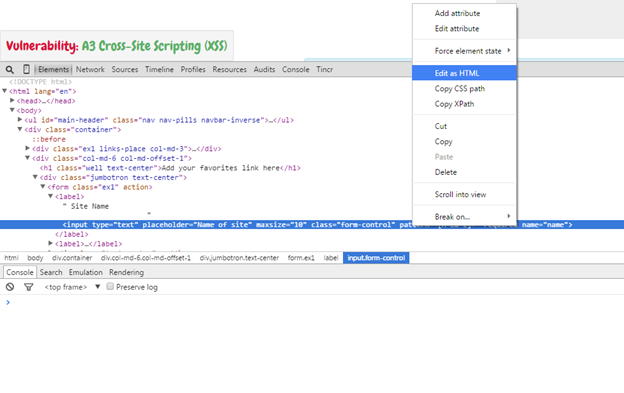The width and height of the screenshot is (624, 393).
Task: Select the ::before pseudo-element row
Action: point(49,139)
